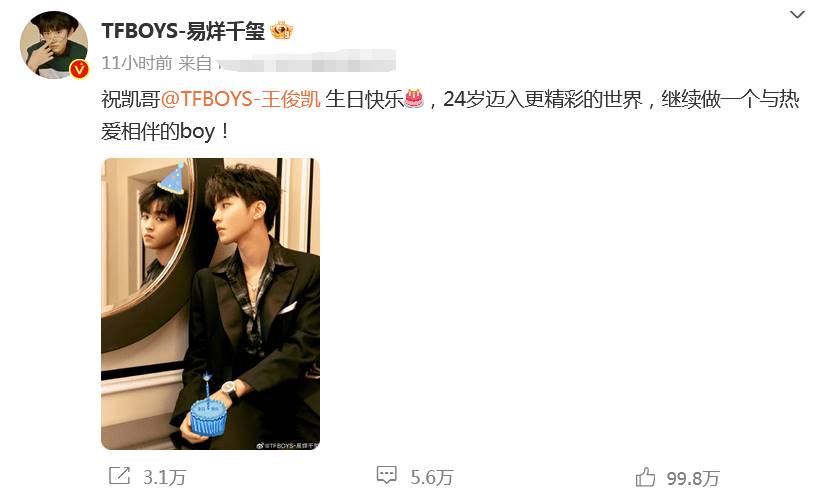The image size is (814, 501).
Task: Open comments with speech bubble icon
Action: pos(387,475)
